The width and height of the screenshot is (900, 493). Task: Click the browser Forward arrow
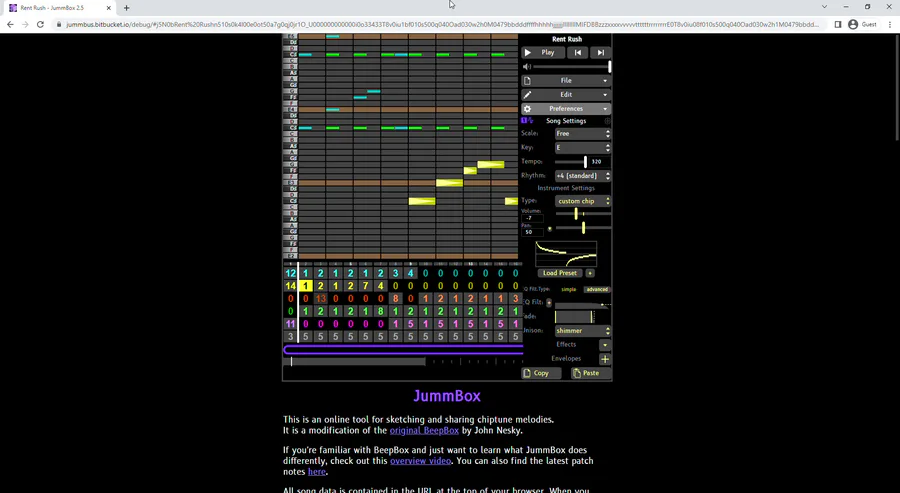click(x=25, y=25)
